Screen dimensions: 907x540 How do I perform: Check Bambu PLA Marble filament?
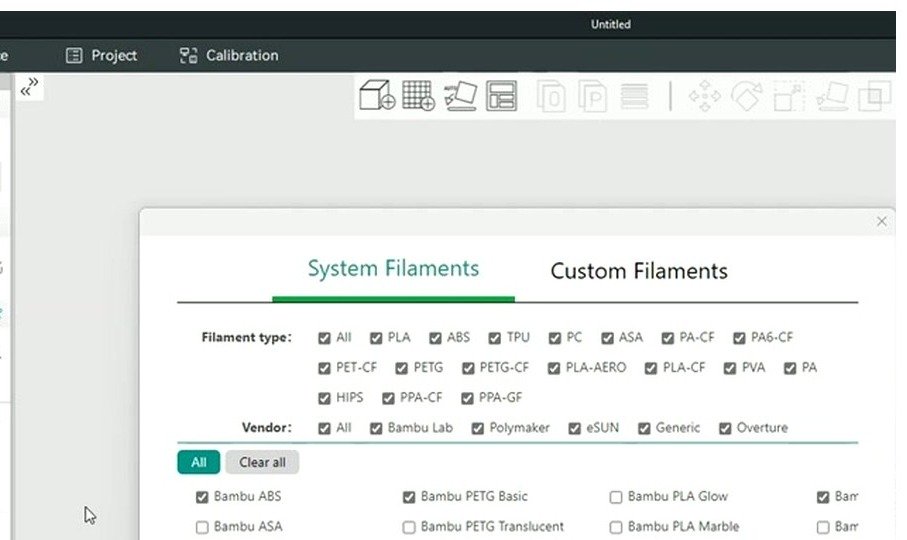[615, 527]
